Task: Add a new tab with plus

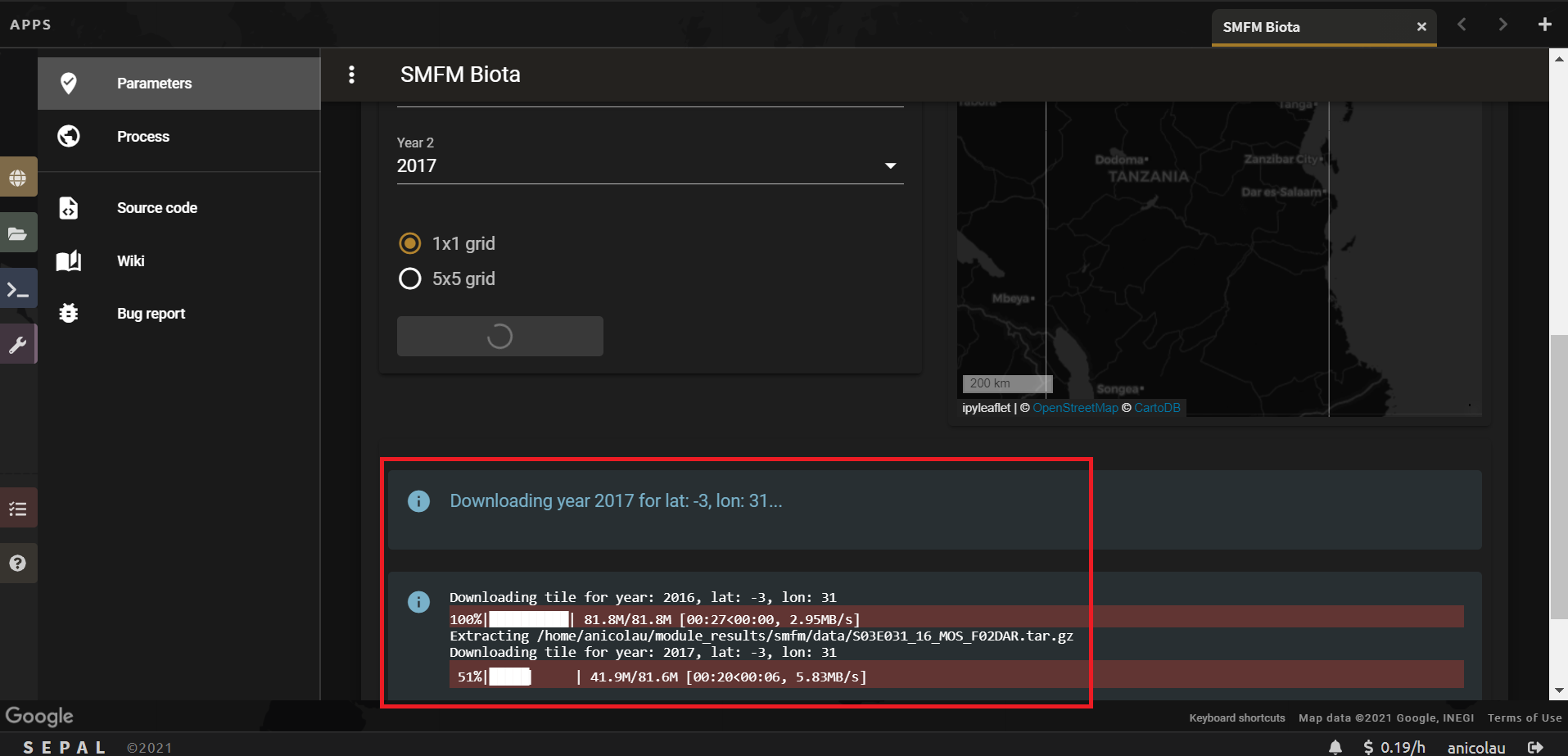Action: pos(1544,25)
